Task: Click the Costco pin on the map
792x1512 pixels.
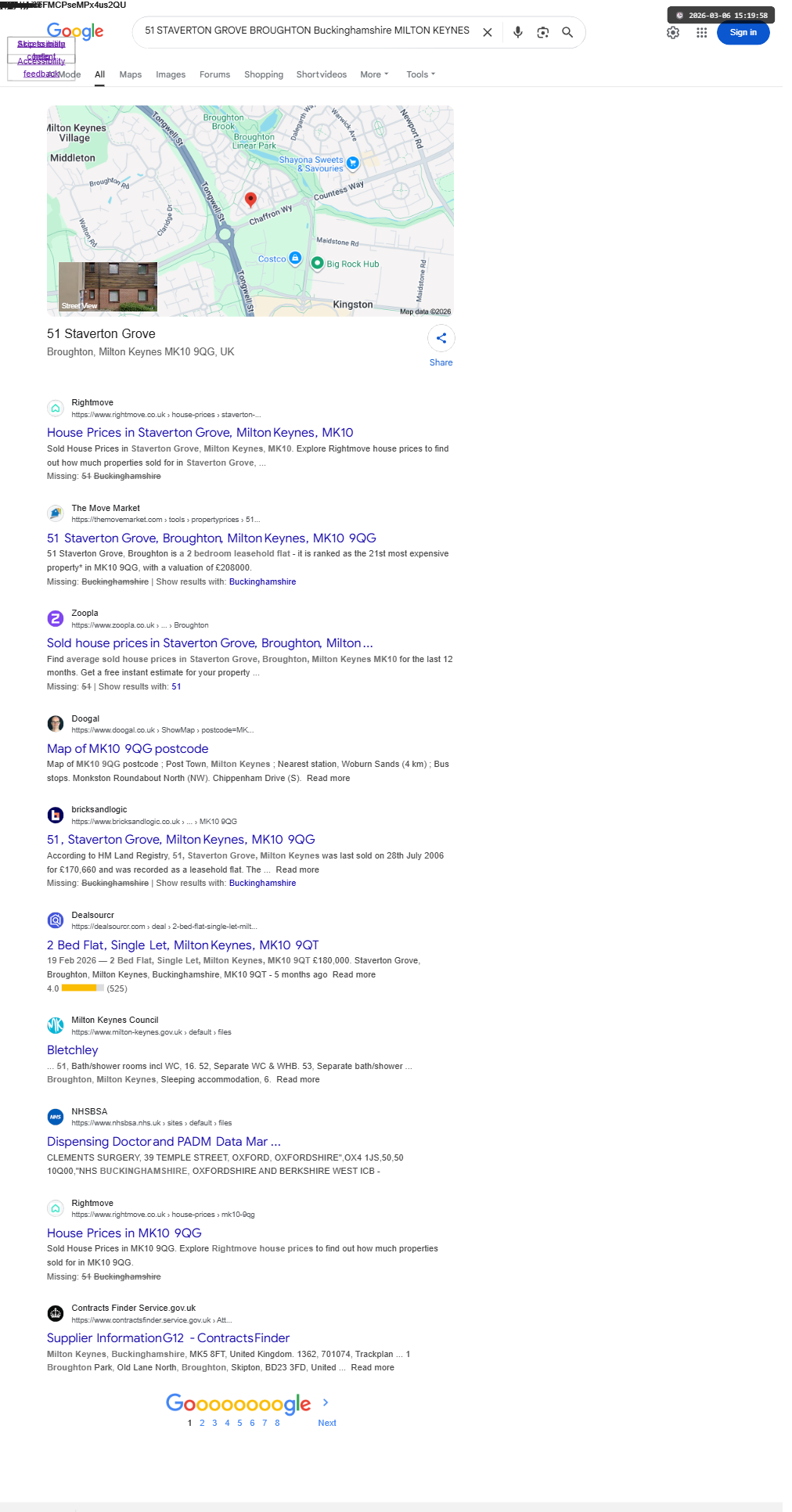Action: (295, 257)
